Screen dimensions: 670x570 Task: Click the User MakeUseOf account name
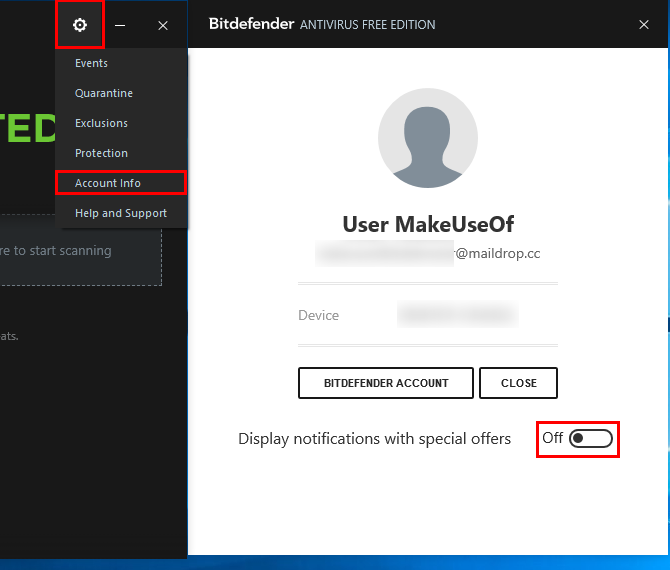pyautogui.click(x=428, y=224)
